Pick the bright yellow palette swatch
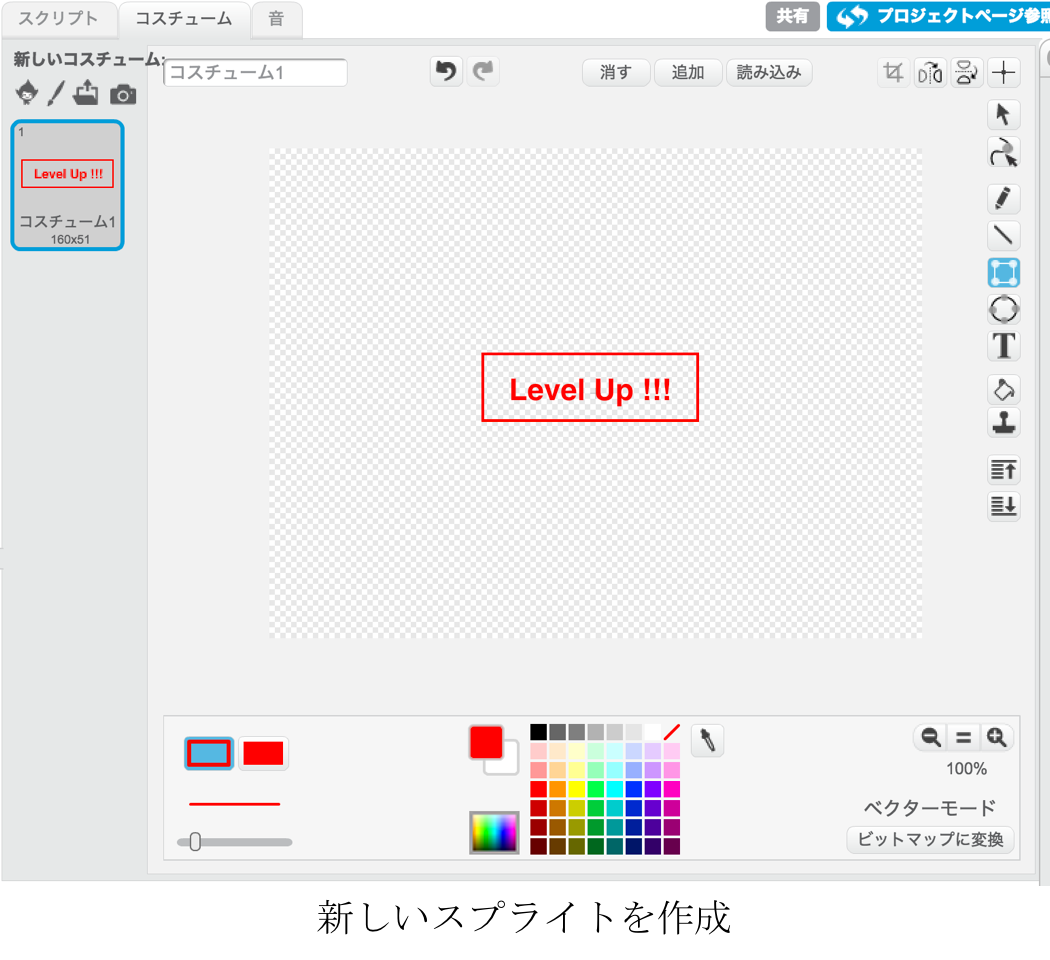Viewport: 1050px width, 960px height. pyautogui.click(x=577, y=789)
